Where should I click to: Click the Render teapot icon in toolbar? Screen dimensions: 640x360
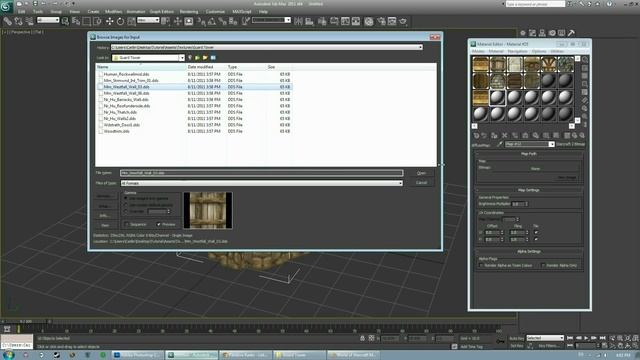(x=403, y=21)
